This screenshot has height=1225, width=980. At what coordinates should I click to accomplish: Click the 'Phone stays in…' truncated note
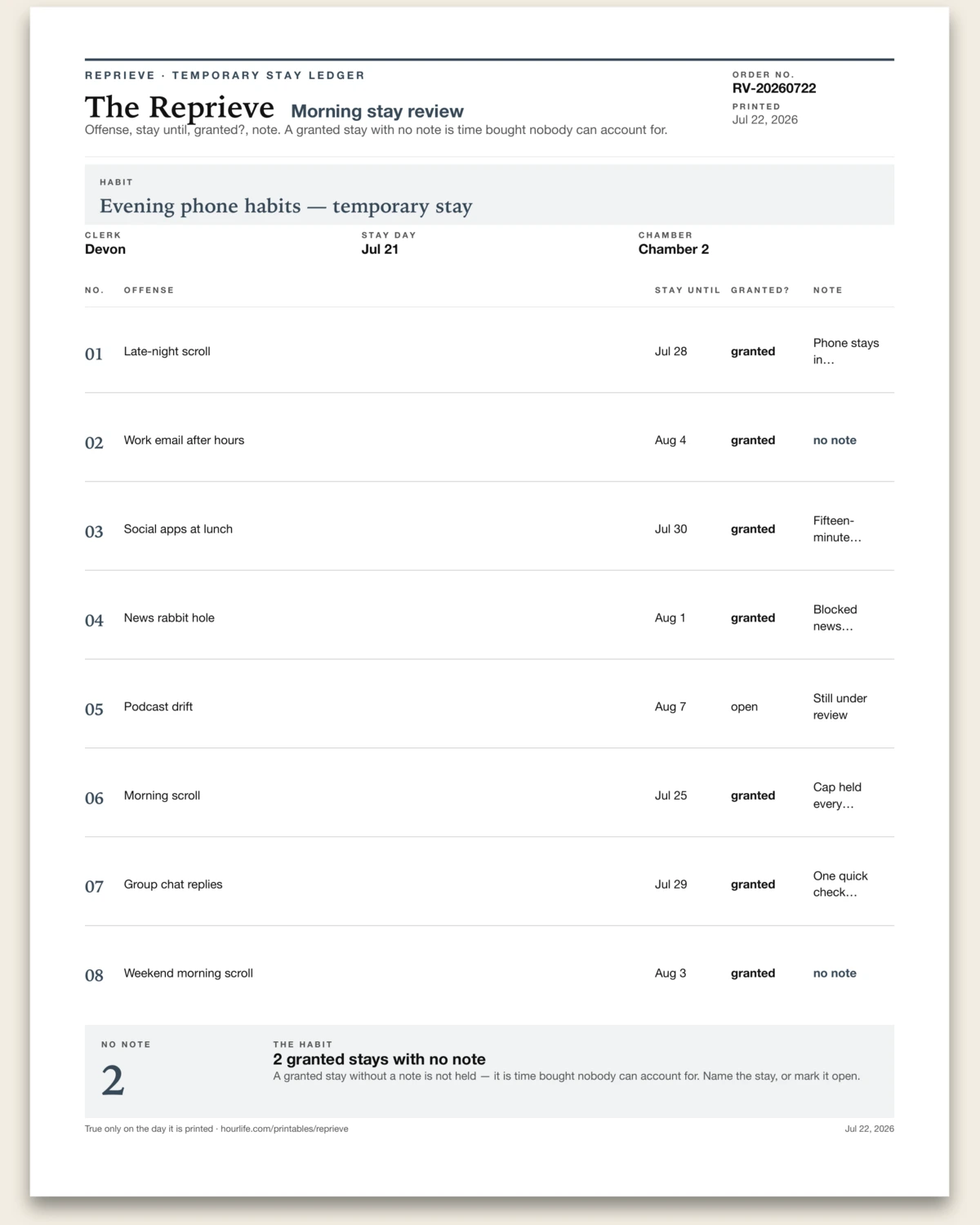846,351
